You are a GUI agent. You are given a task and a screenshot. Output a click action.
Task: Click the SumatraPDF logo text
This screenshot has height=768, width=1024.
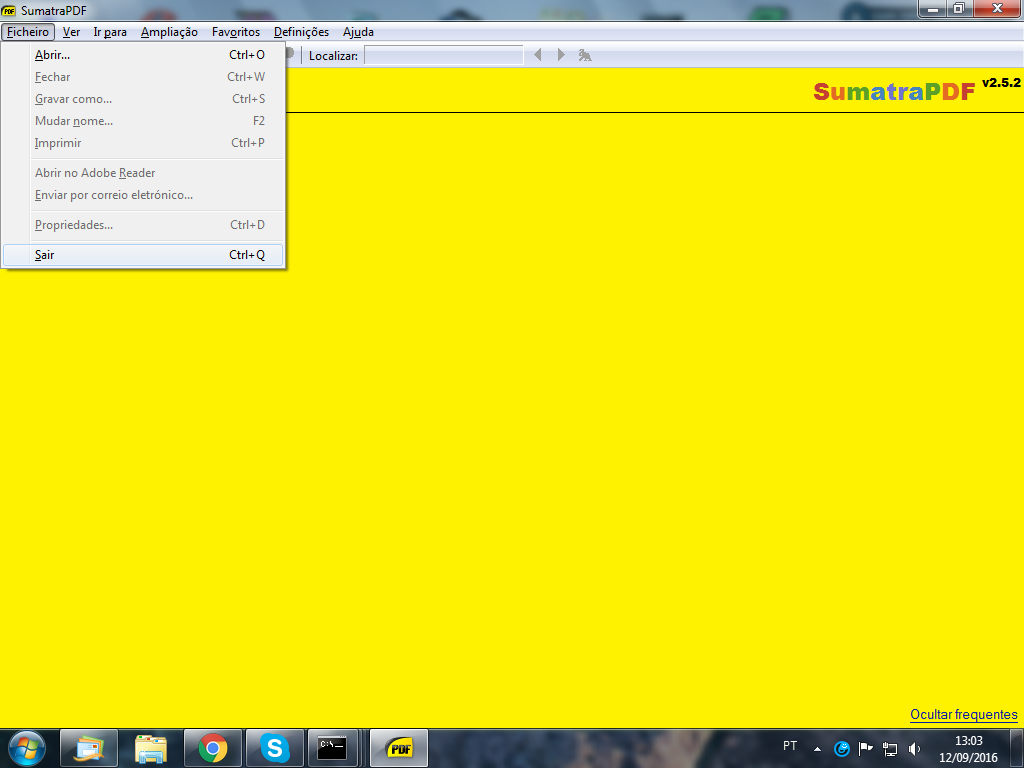[x=894, y=92]
